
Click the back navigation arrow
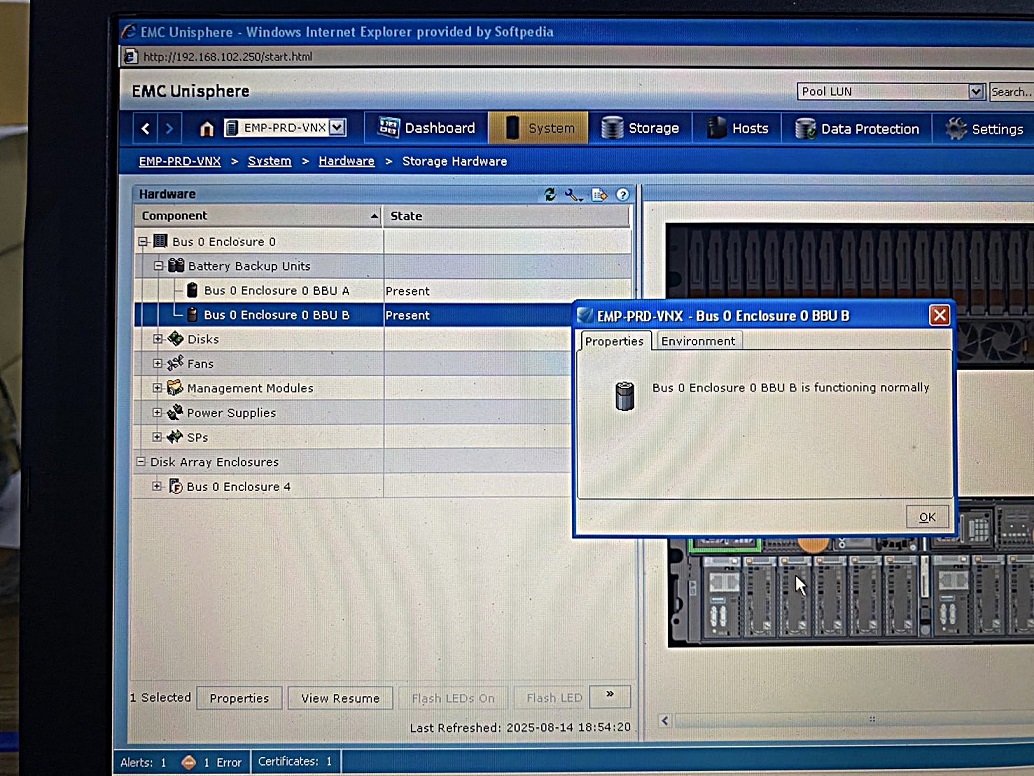coord(146,128)
